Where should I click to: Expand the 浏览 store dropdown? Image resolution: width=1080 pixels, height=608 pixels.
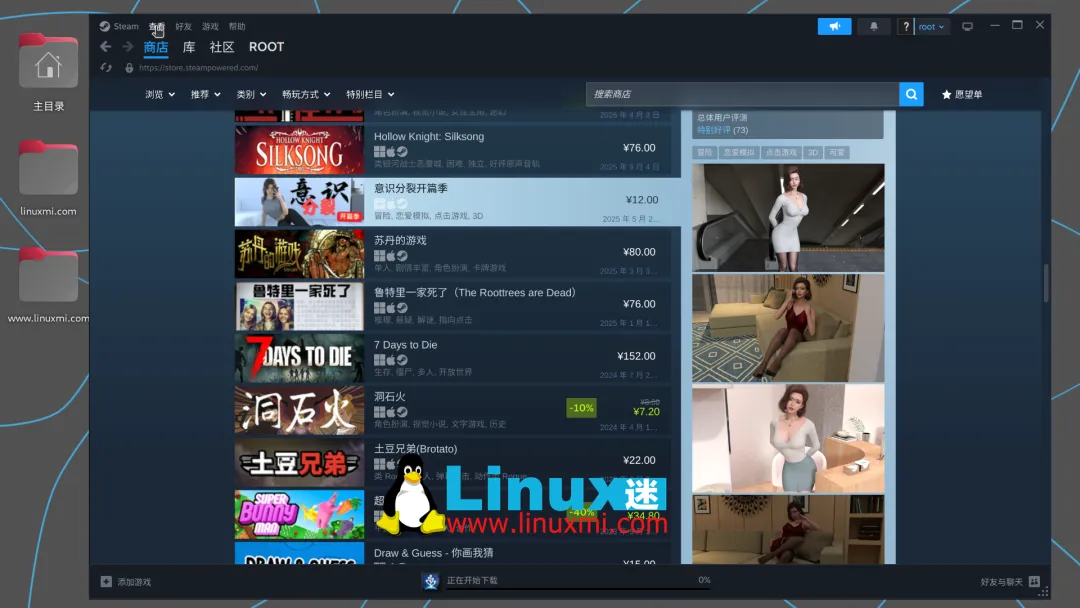coord(160,94)
